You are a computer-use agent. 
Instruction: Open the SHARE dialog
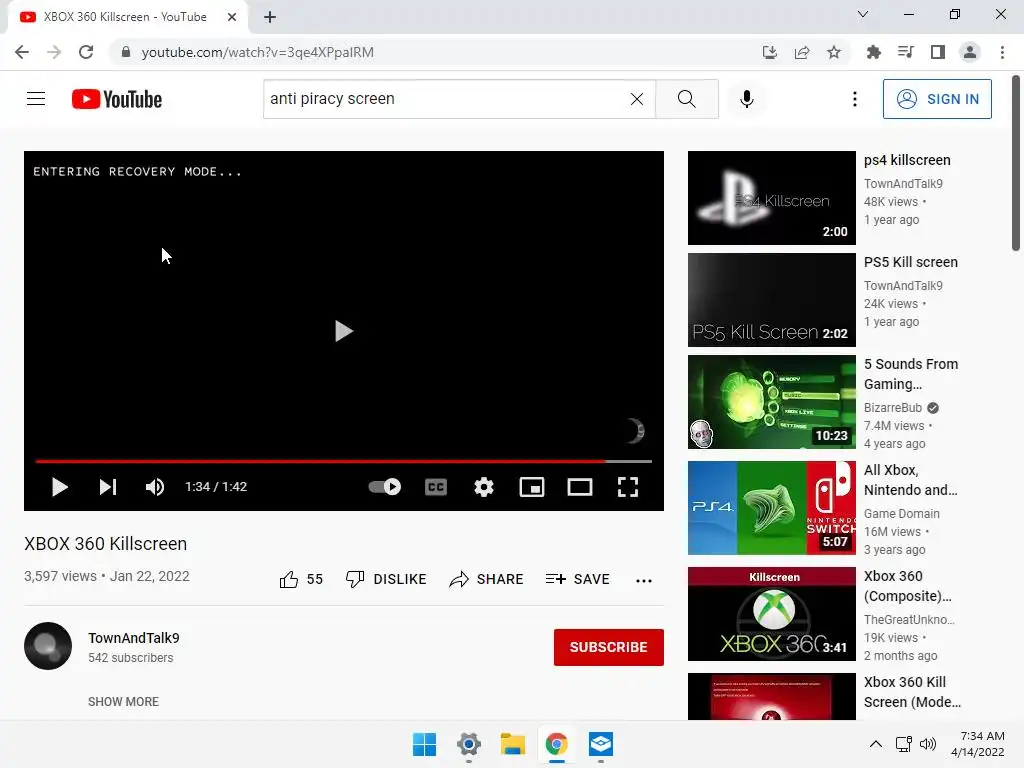tap(487, 579)
